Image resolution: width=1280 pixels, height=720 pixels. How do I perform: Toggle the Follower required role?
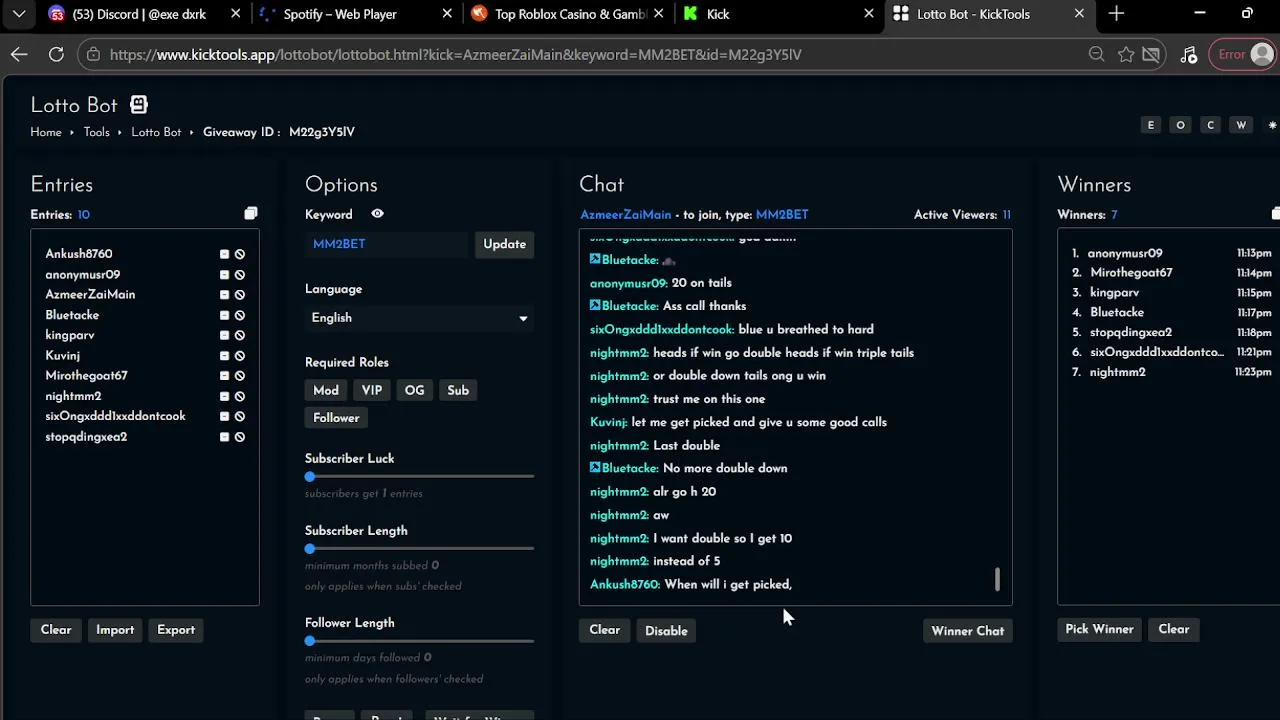336,418
